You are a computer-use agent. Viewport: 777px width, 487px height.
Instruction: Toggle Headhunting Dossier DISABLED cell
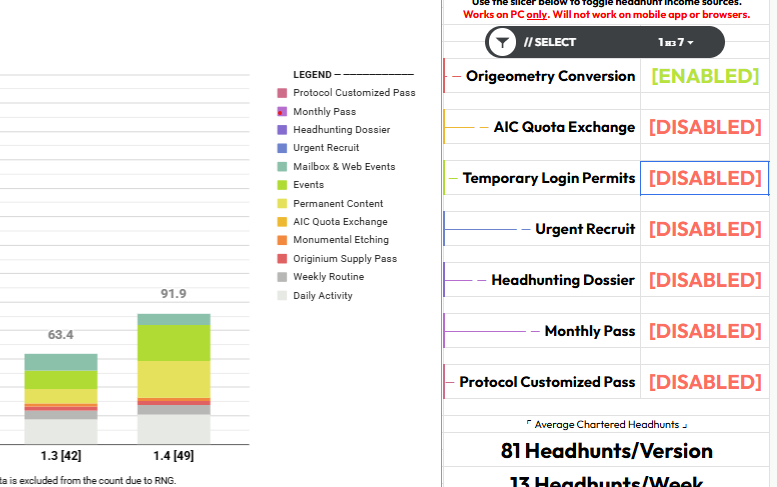pos(705,280)
